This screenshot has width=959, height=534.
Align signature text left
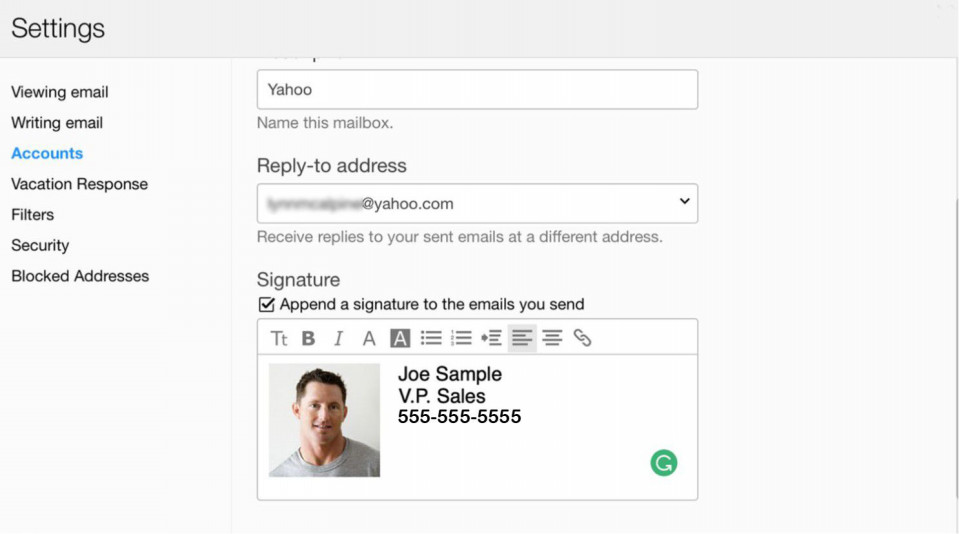522,338
